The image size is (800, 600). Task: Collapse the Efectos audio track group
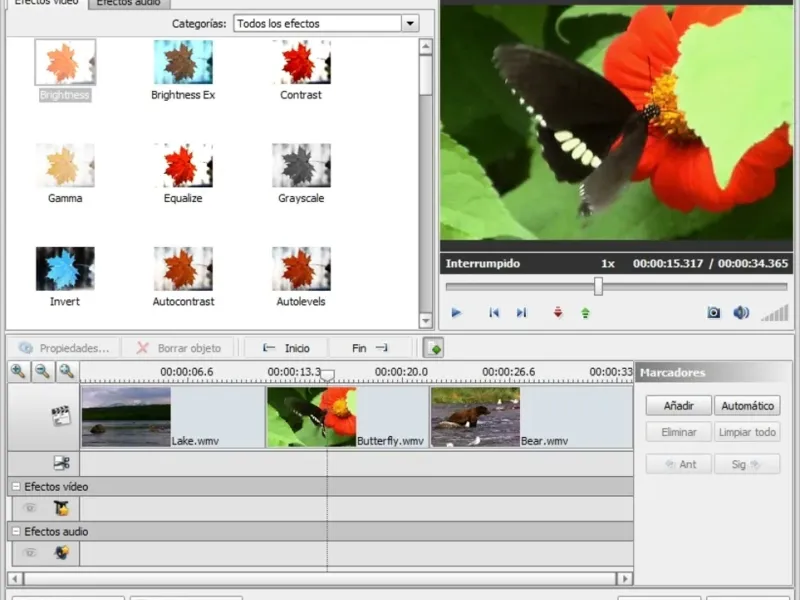click(16, 532)
